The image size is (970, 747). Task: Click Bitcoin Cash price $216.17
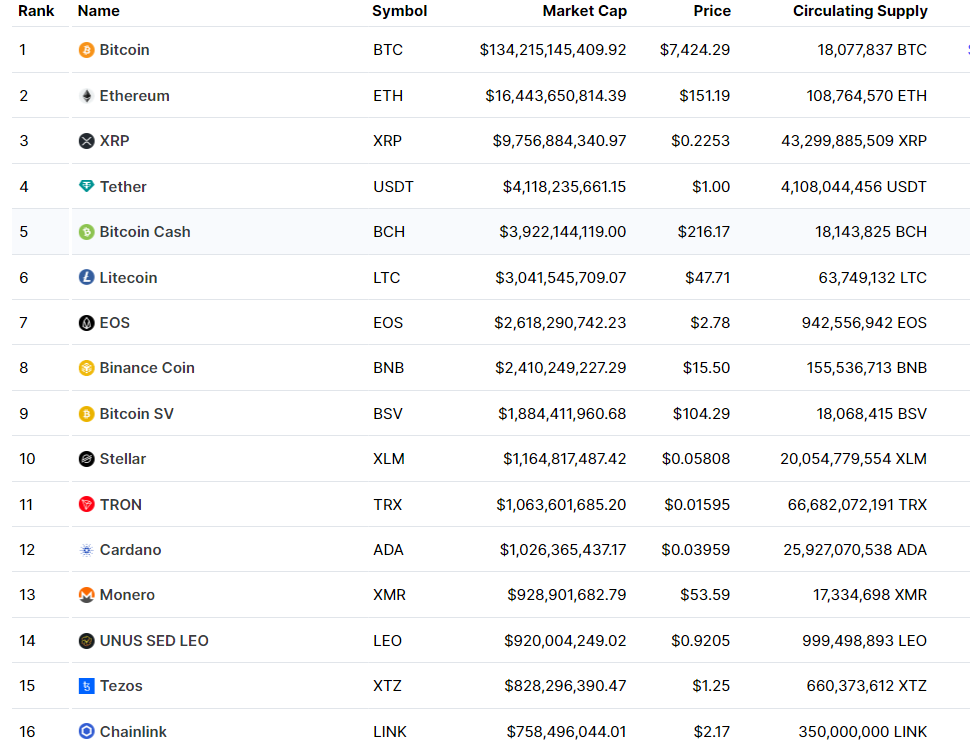704,232
